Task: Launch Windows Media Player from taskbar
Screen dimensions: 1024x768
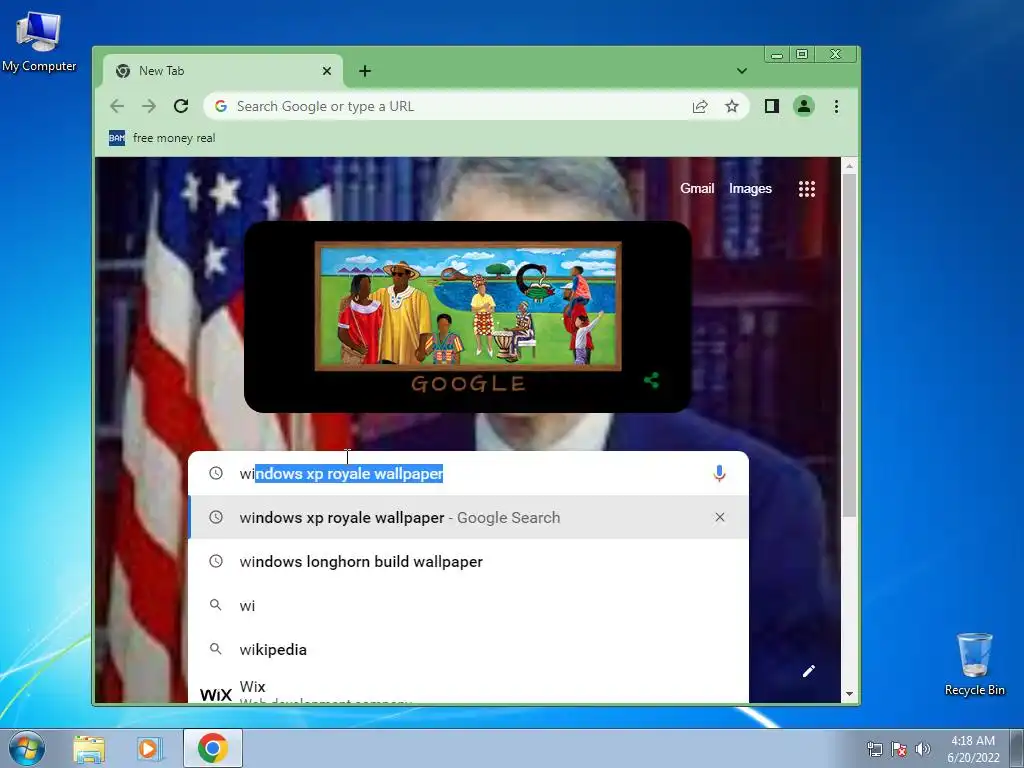Action: 149,748
